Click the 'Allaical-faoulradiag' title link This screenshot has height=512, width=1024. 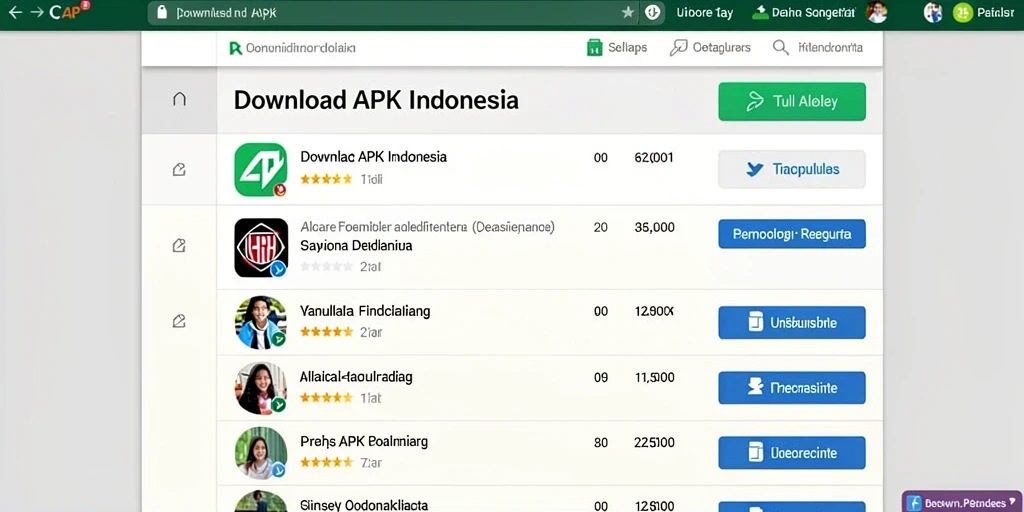pos(356,377)
